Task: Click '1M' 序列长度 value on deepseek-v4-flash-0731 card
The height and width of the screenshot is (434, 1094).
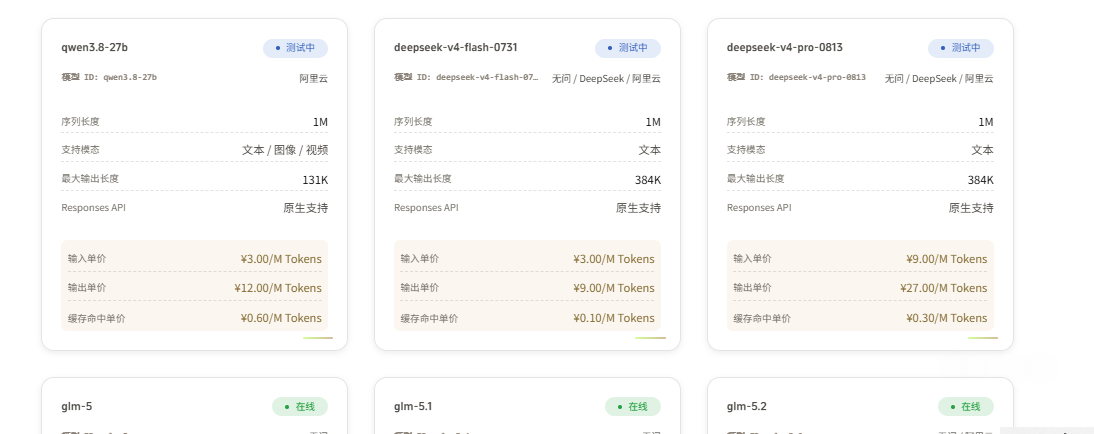Action: (653, 122)
